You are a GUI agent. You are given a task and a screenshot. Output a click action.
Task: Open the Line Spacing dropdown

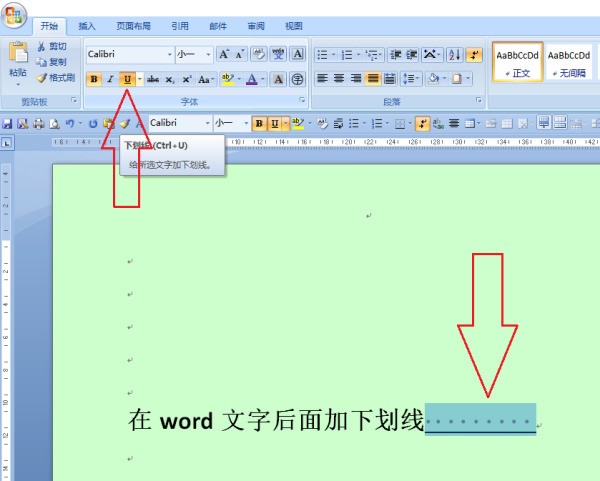coord(411,79)
